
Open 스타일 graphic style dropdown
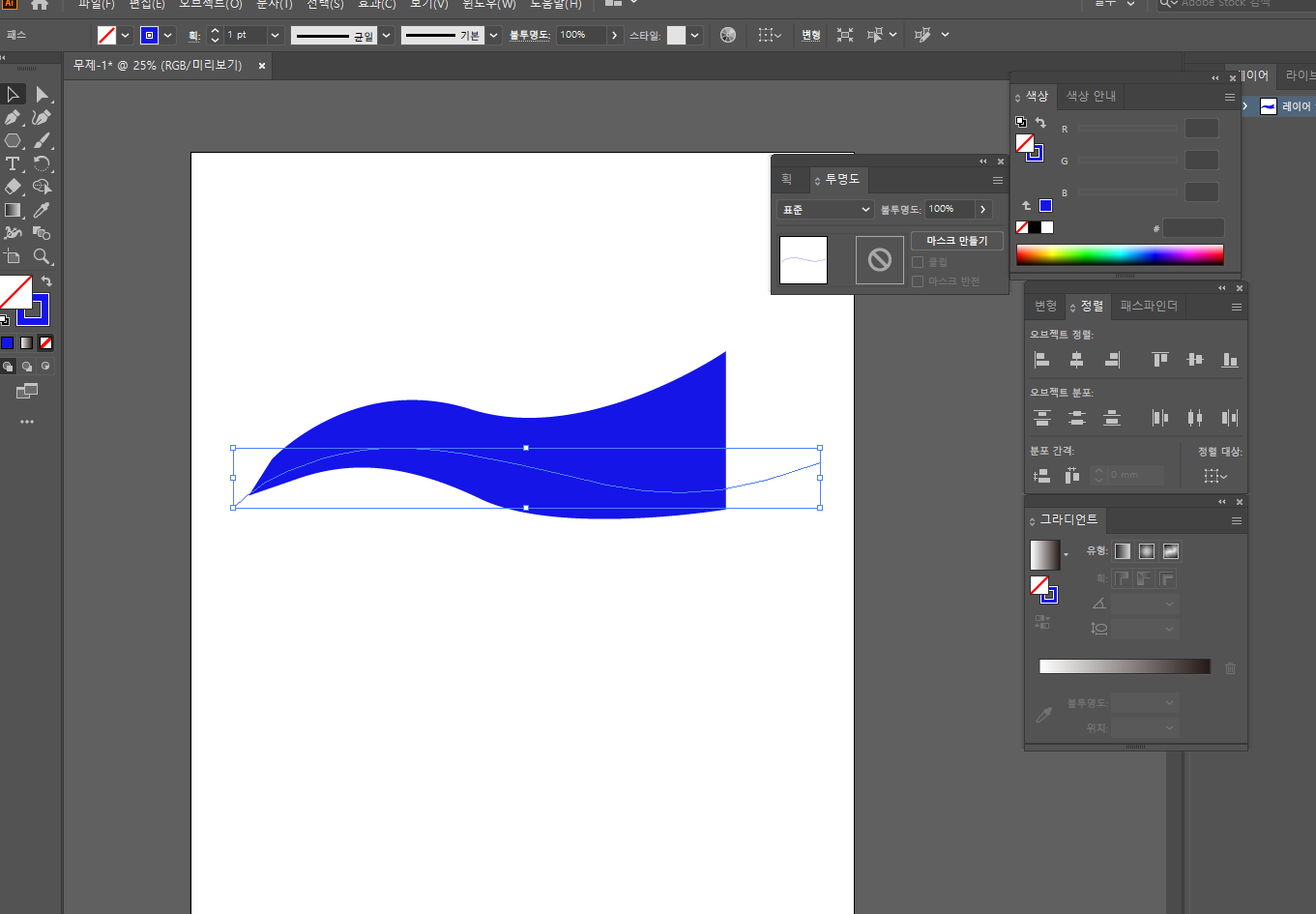point(694,35)
